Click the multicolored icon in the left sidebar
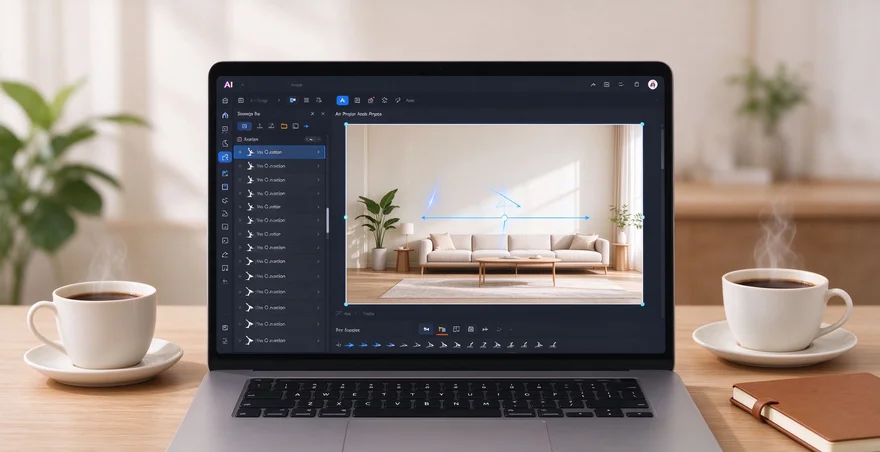Screen dimensions: 880x452 pos(225,173)
